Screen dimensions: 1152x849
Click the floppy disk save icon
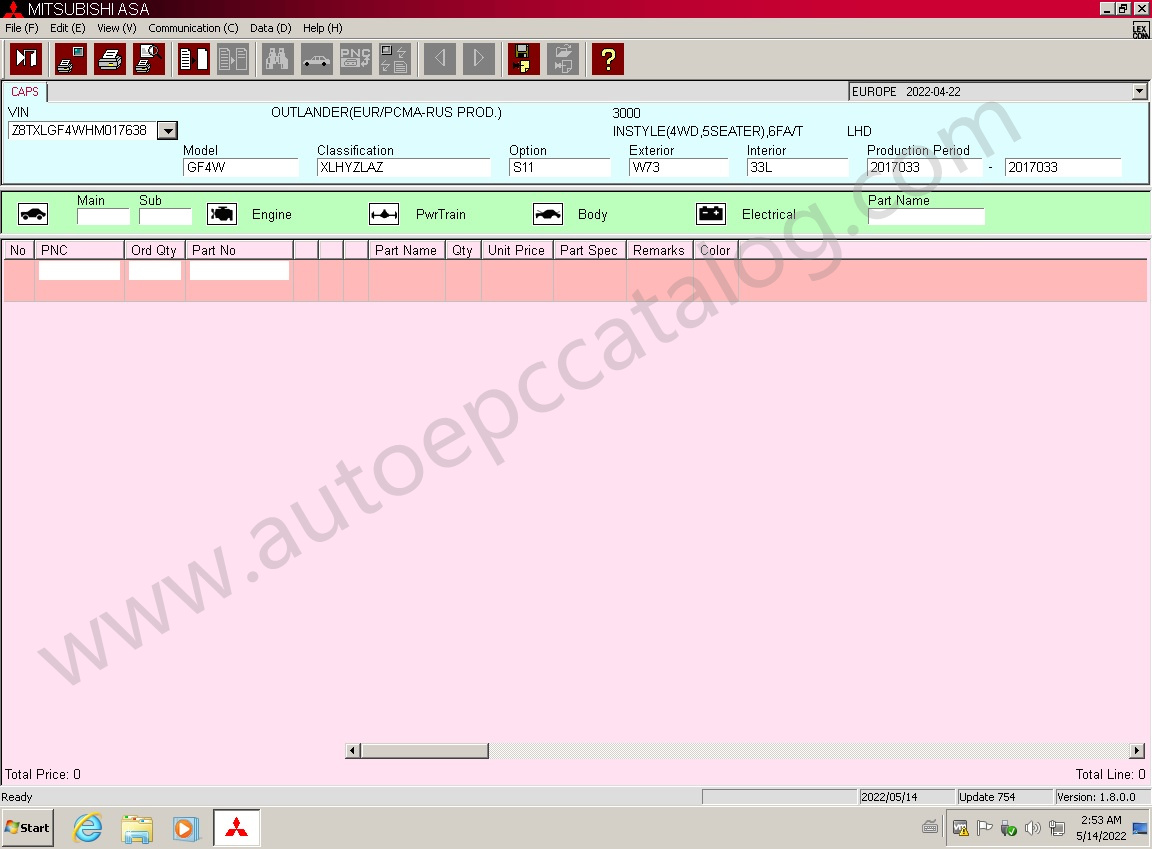[524, 59]
